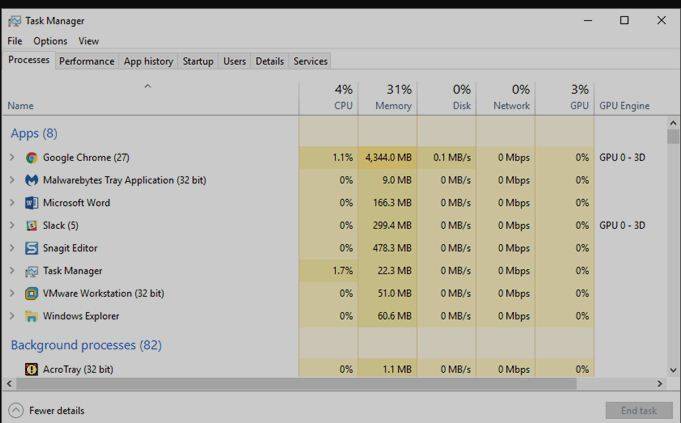Switch to the Performance tab
681x423 pixels.
pos(86,61)
